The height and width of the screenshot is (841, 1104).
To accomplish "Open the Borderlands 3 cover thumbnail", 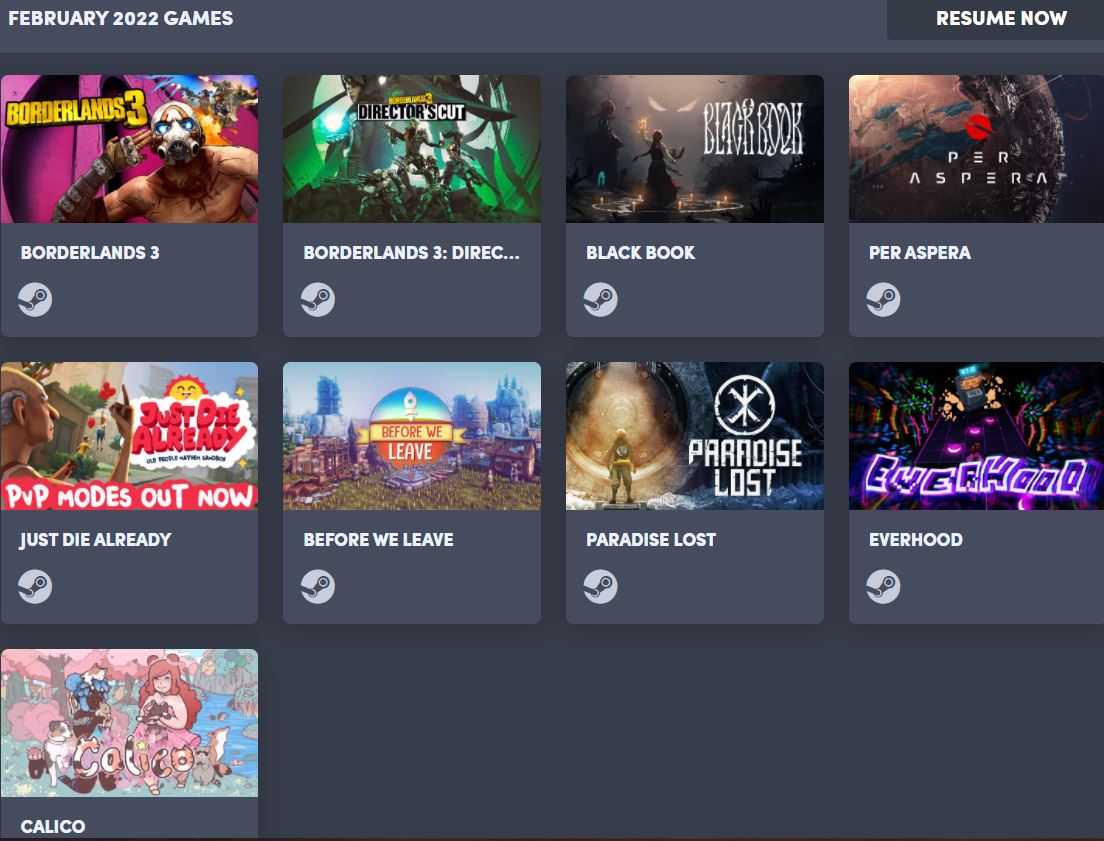I will 130,149.
